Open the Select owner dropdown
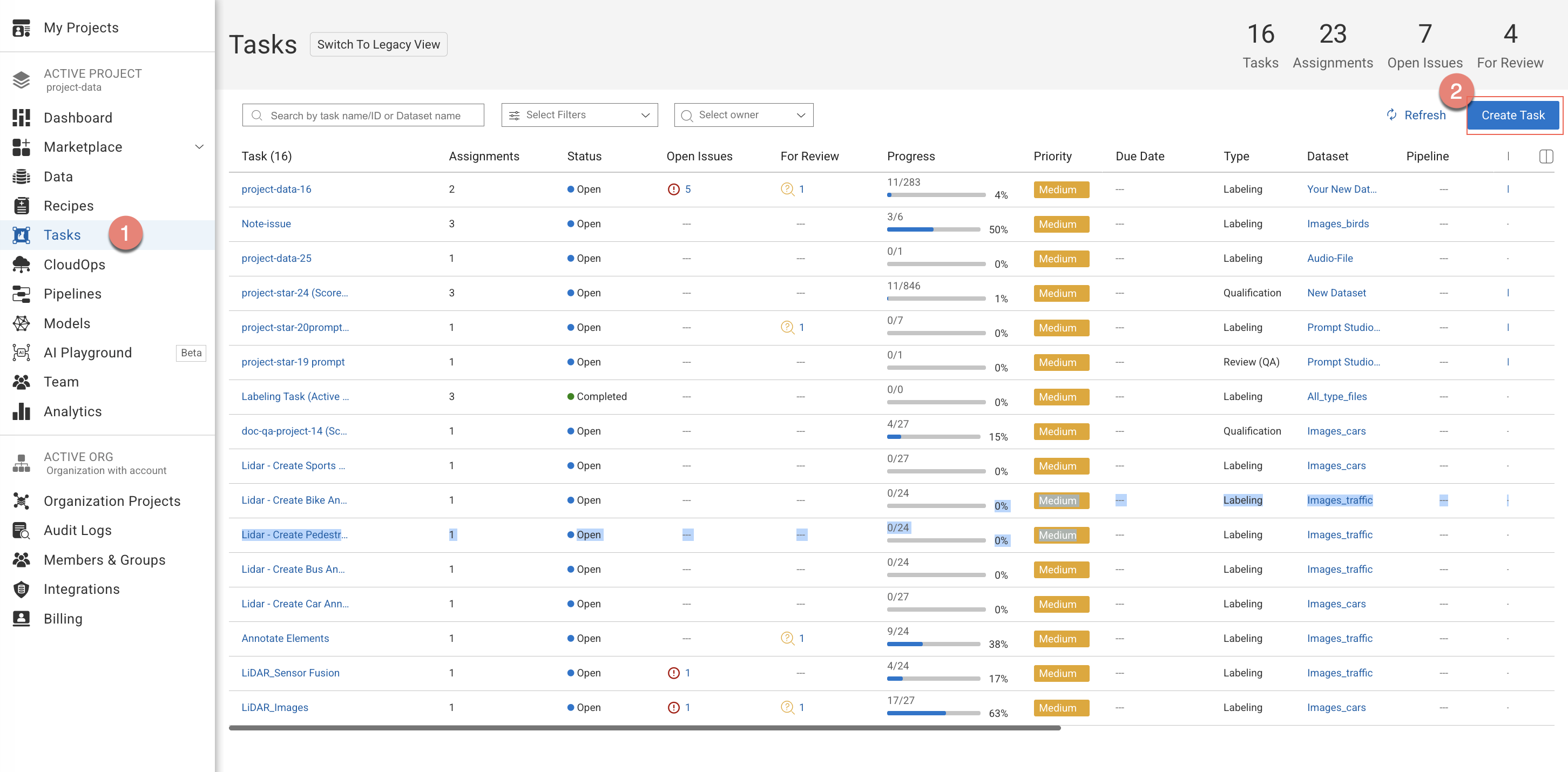The image size is (1568, 772). click(744, 115)
